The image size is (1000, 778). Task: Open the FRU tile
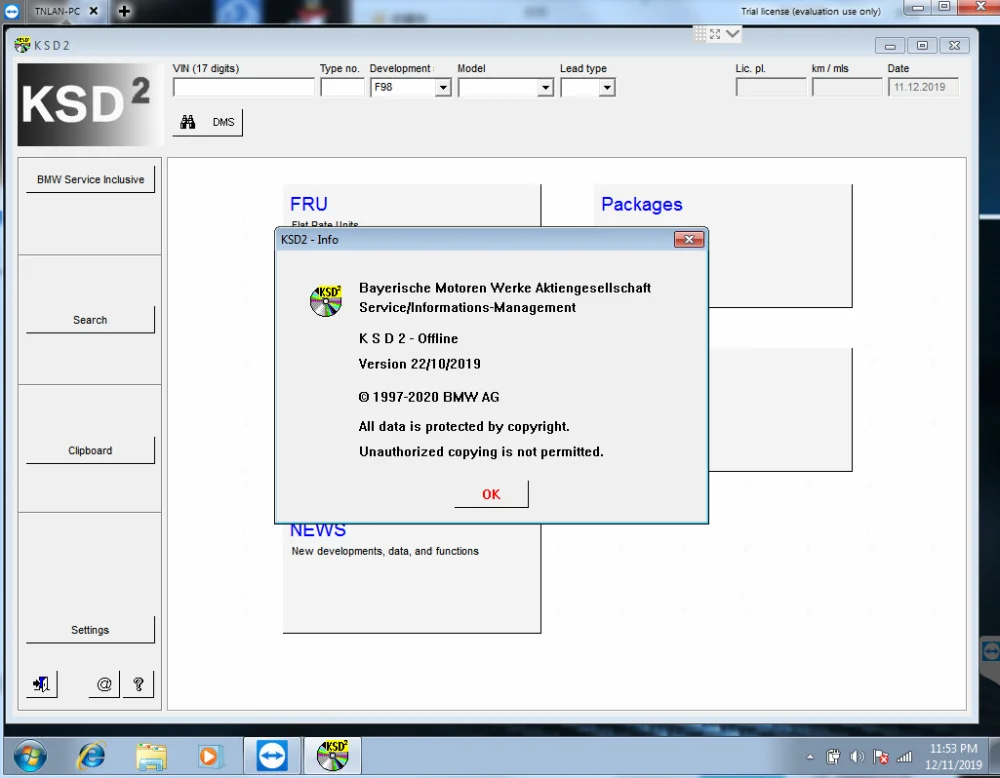411,205
